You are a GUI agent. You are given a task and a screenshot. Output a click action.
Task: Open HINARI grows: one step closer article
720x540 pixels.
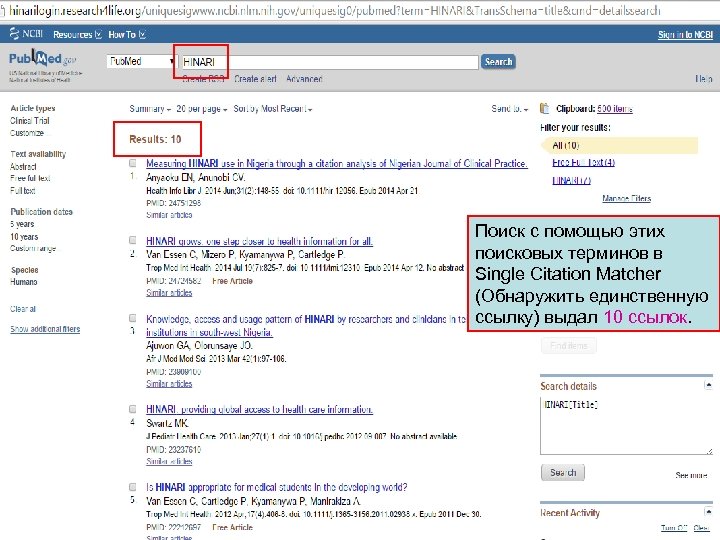point(259,241)
